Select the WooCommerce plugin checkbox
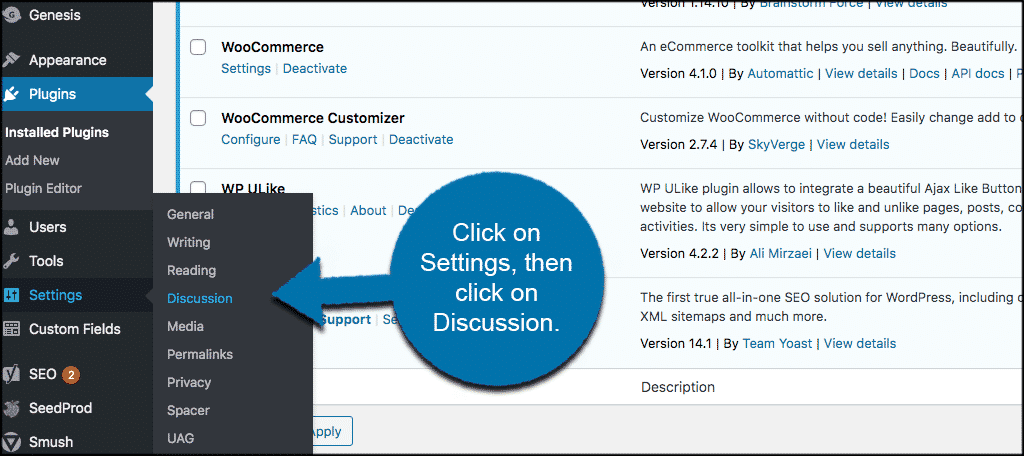Image resolution: width=1024 pixels, height=456 pixels. click(x=198, y=47)
